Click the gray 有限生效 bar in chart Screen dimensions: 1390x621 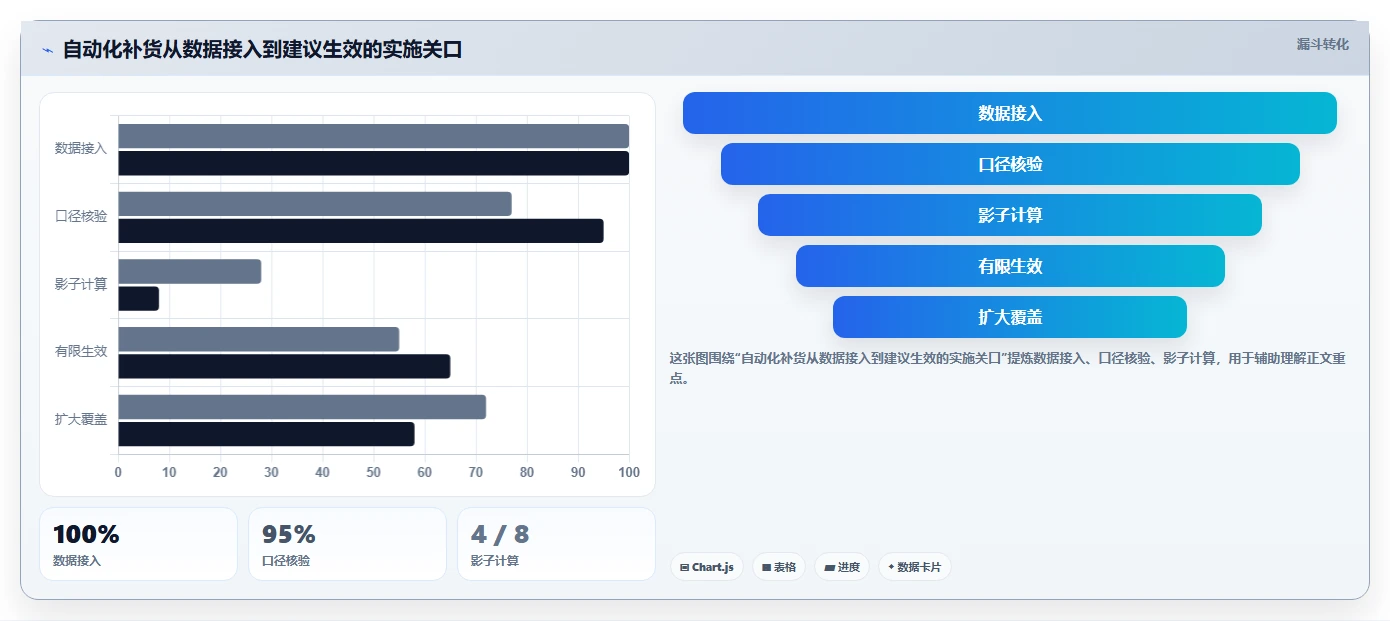pyautogui.click(x=259, y=339)
